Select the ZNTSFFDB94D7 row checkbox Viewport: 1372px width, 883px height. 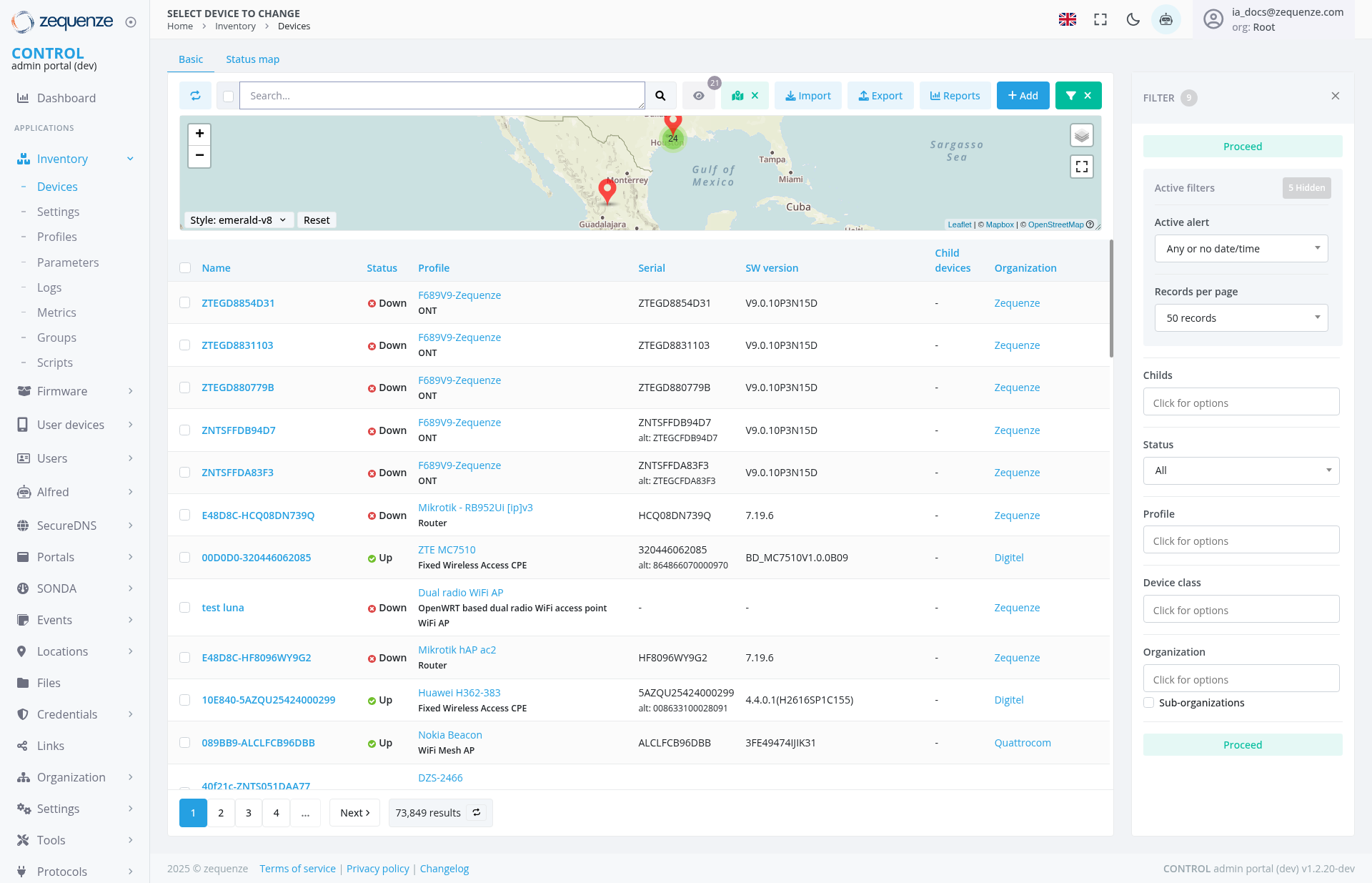(185, 430)
